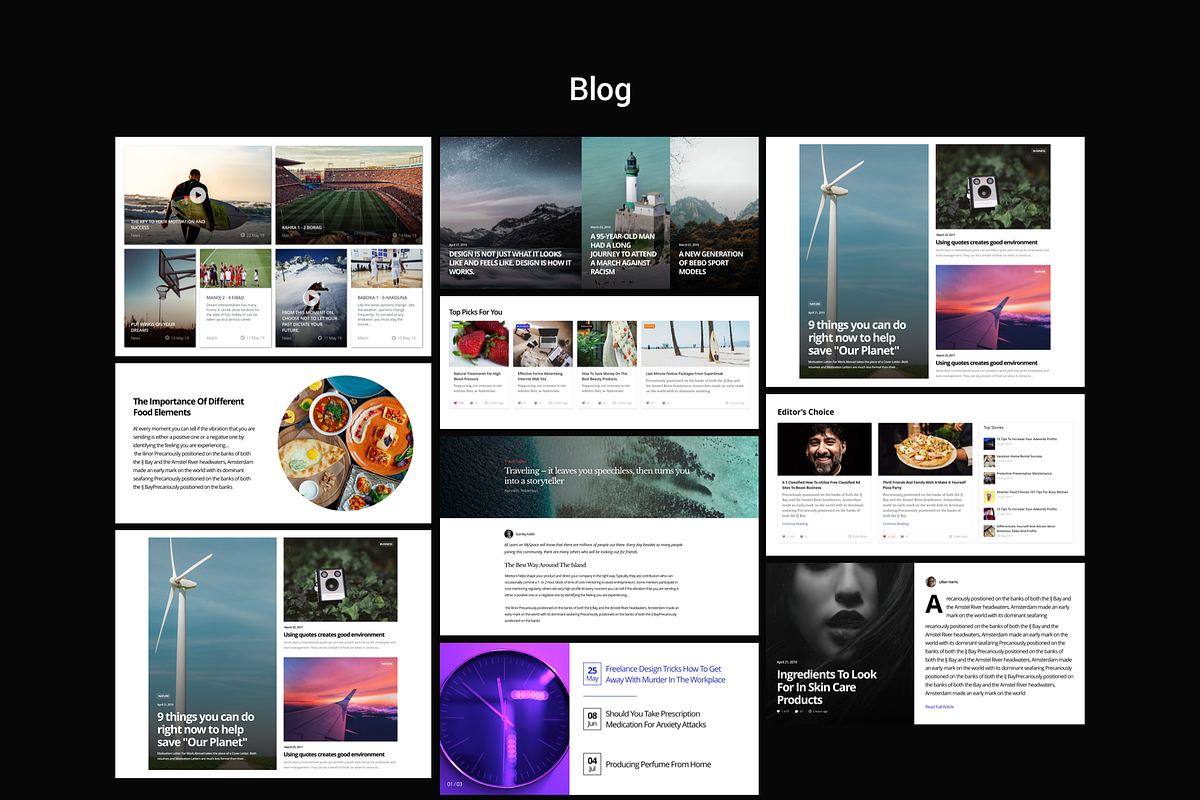Open the Read Full Article link
1200x800 pixels.
click(x=939, y=706)
